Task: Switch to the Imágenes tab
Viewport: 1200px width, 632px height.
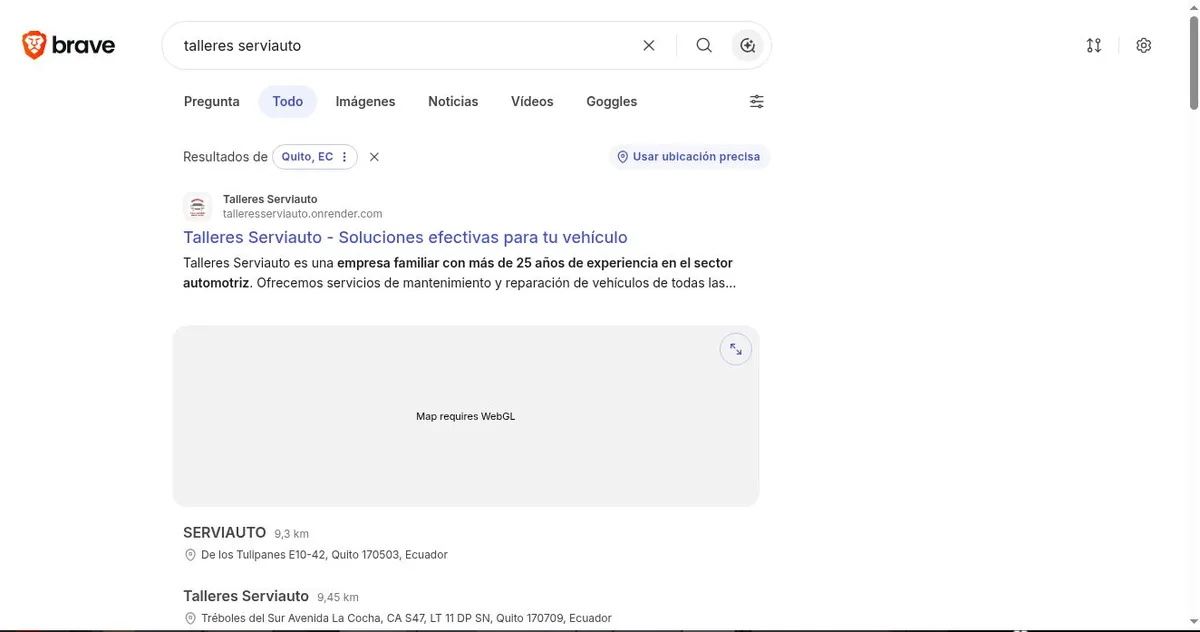Action: coord(365,101)
